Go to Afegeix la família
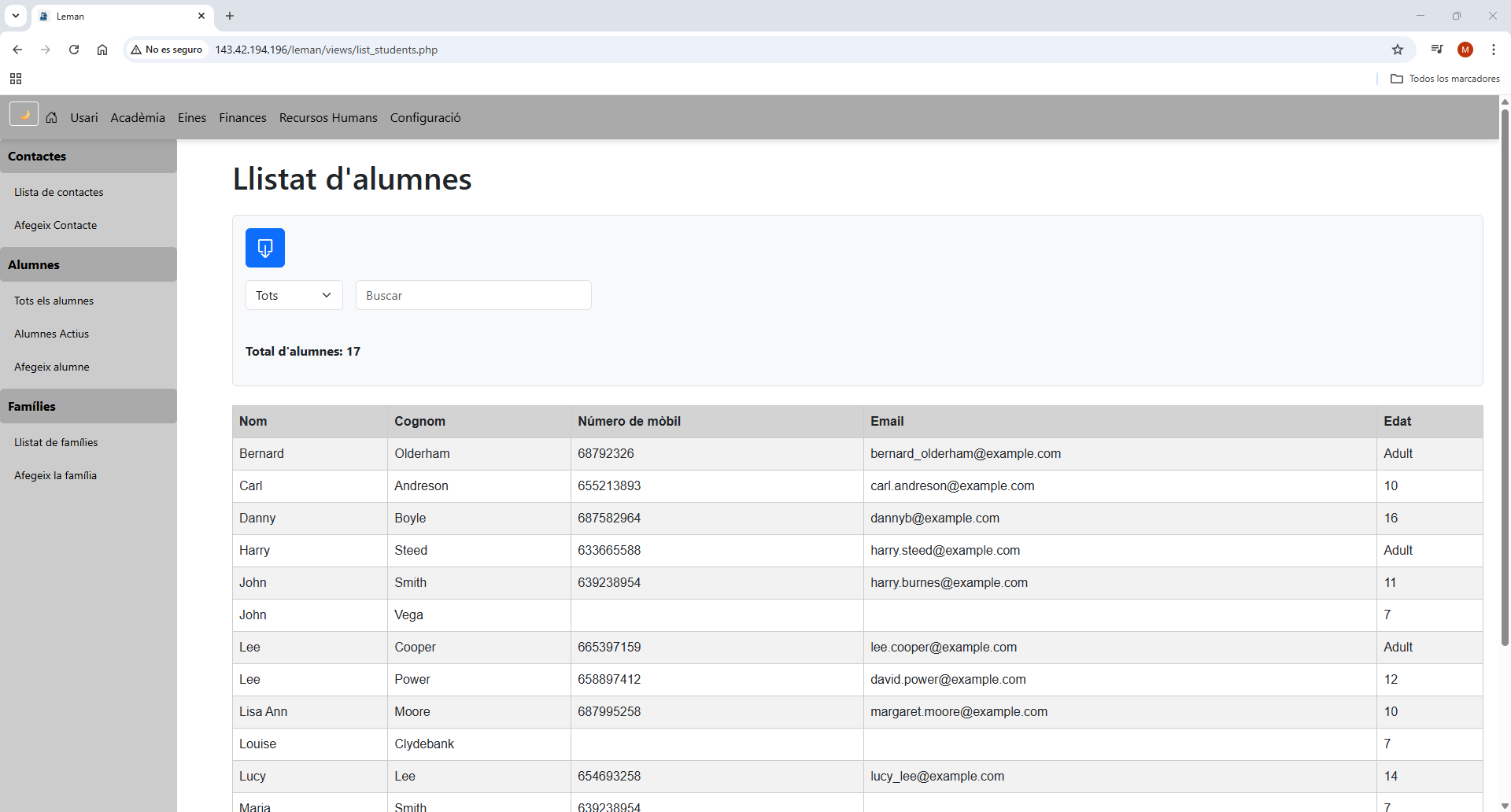Viewport: 1511px width, 812px height. click(56, 475)
